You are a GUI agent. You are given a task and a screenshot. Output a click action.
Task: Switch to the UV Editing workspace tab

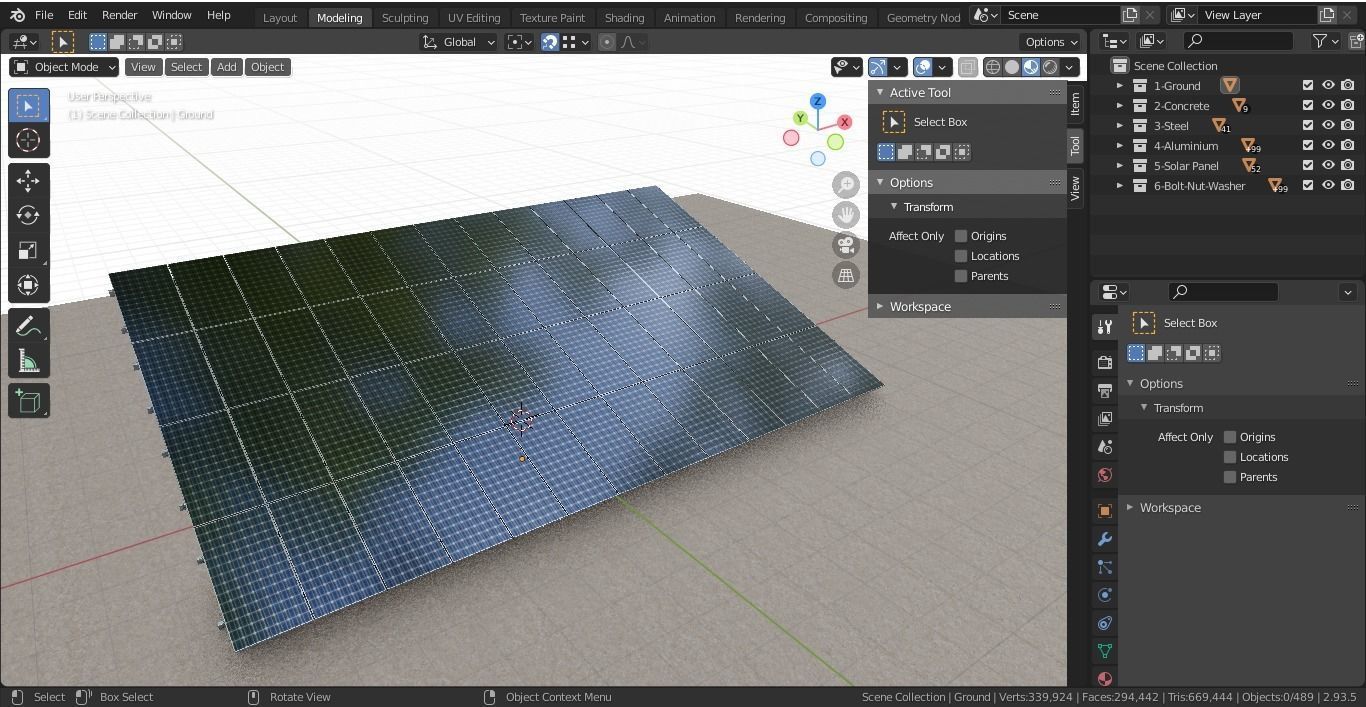click(x=474, y=17)
